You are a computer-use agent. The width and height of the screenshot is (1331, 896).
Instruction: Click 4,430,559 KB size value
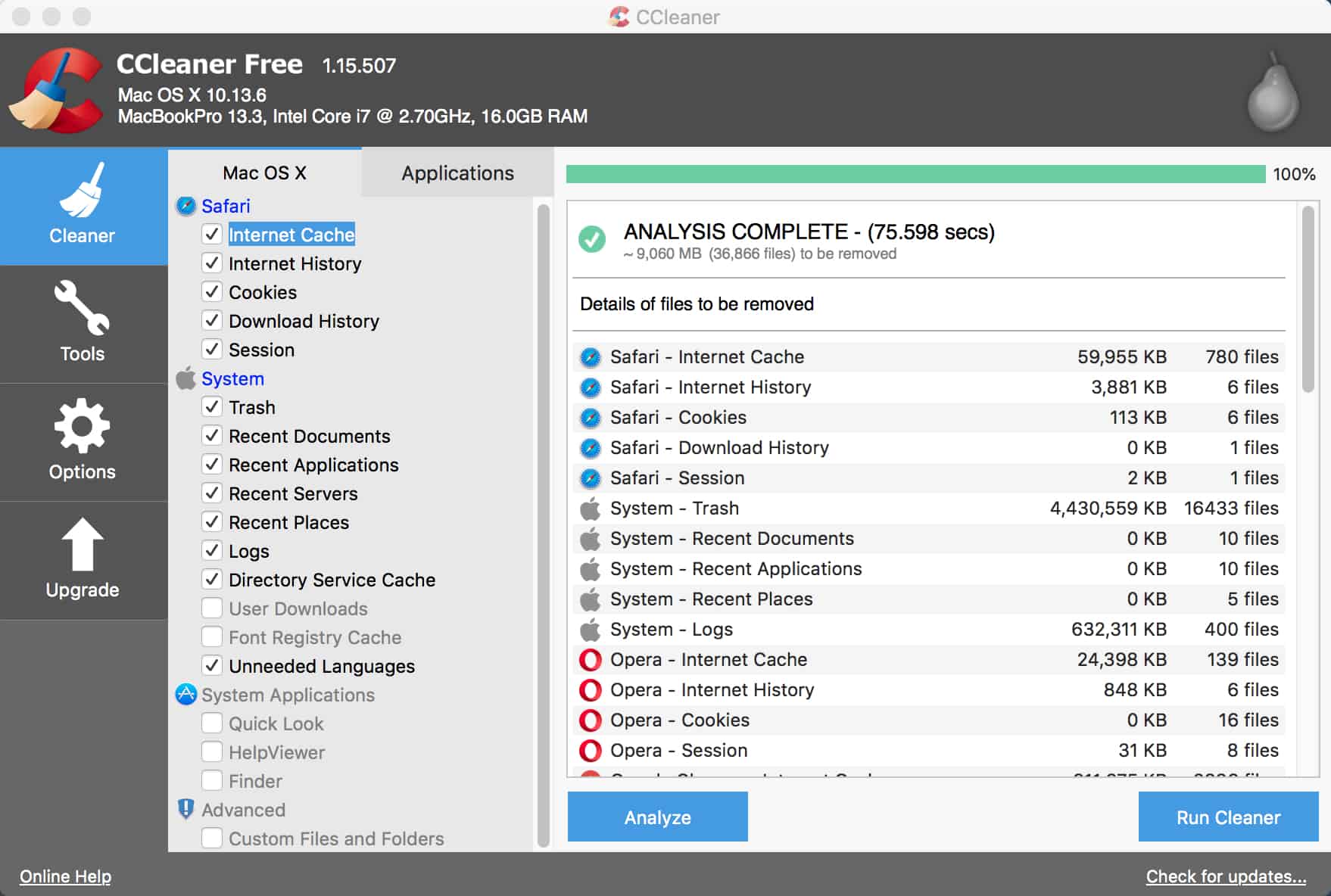pos(1108,508)
